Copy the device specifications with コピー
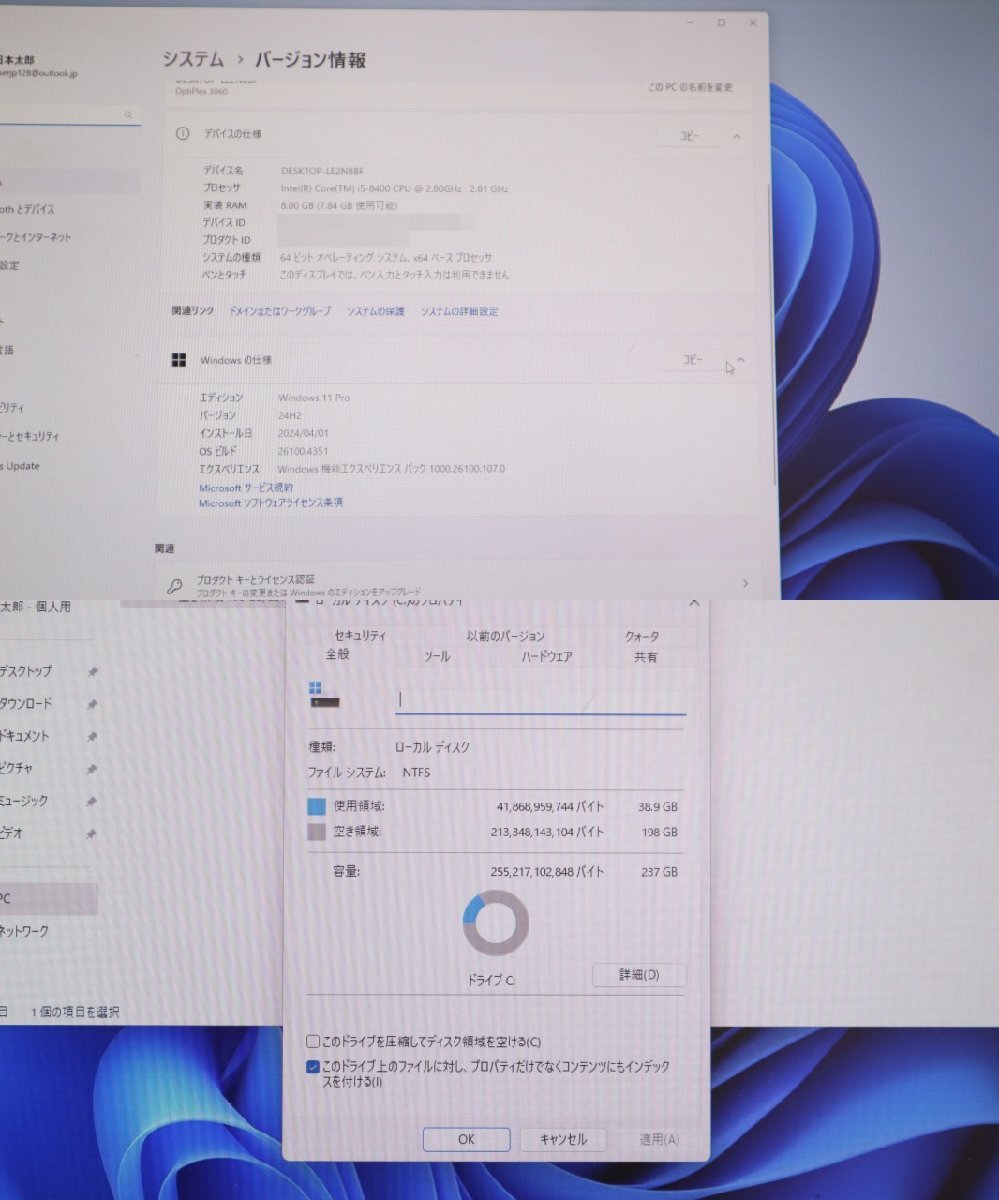 (690, 136)
